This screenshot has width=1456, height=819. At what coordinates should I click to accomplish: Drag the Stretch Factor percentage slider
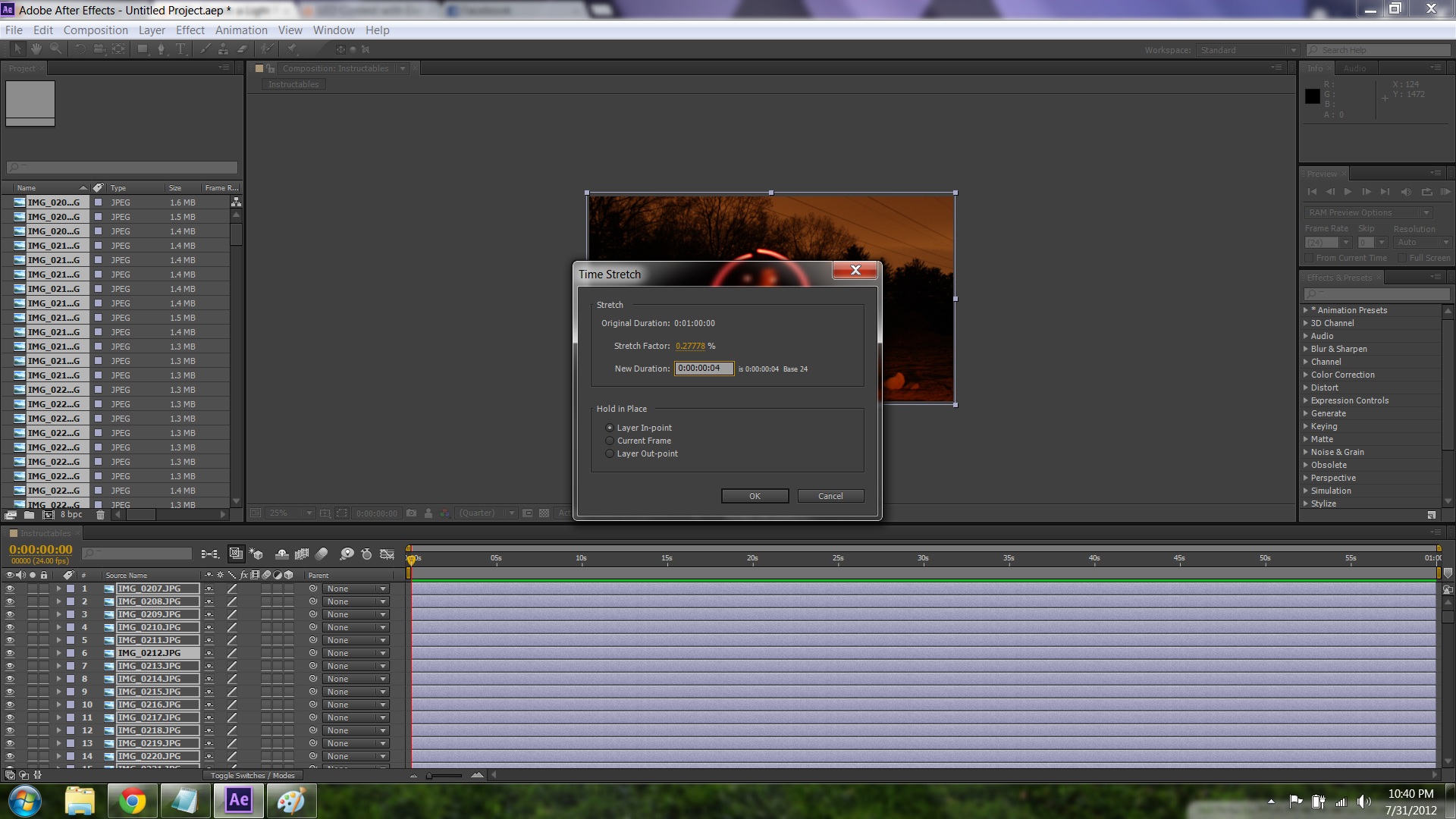[x=689, y=345]
